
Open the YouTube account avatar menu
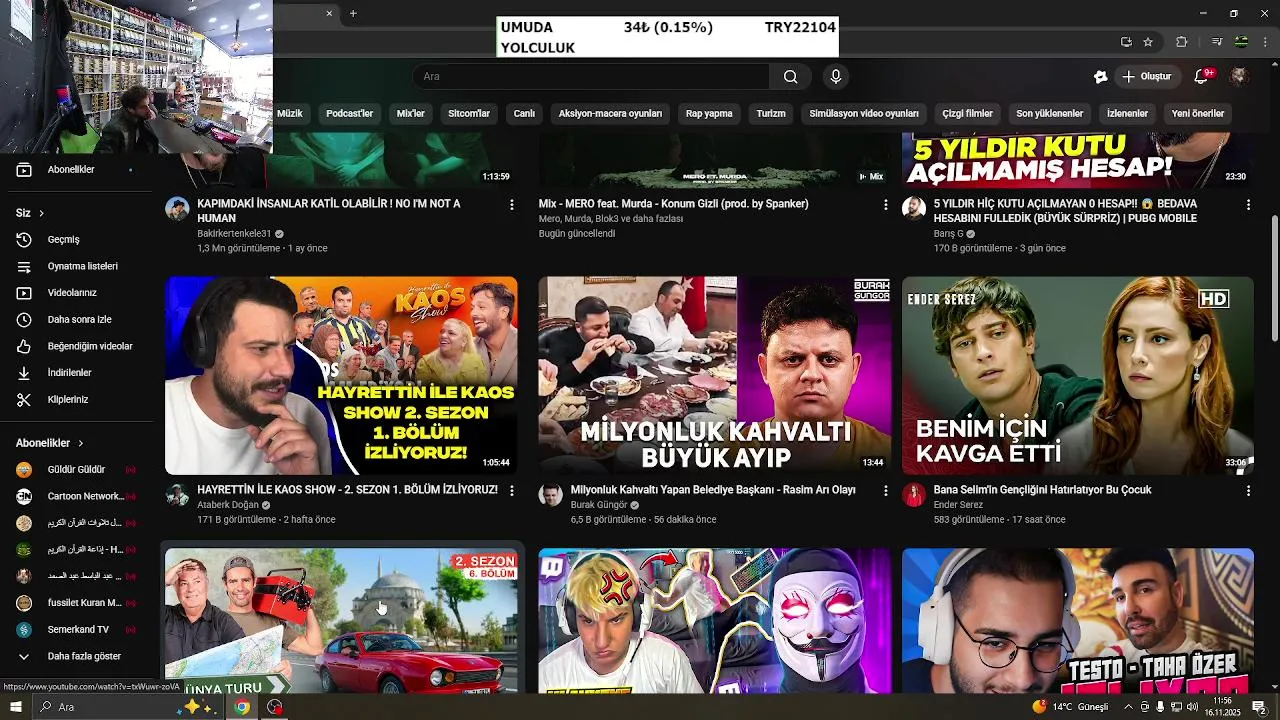click(1239, 77)
